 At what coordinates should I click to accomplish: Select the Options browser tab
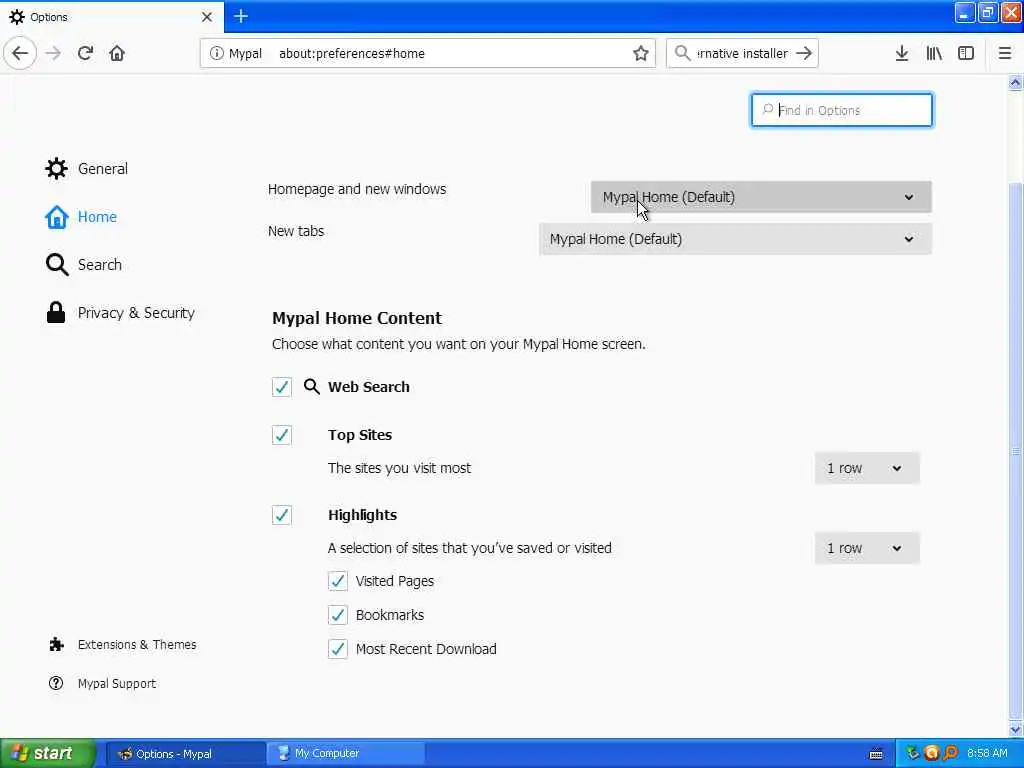click(x=112, y=17)
